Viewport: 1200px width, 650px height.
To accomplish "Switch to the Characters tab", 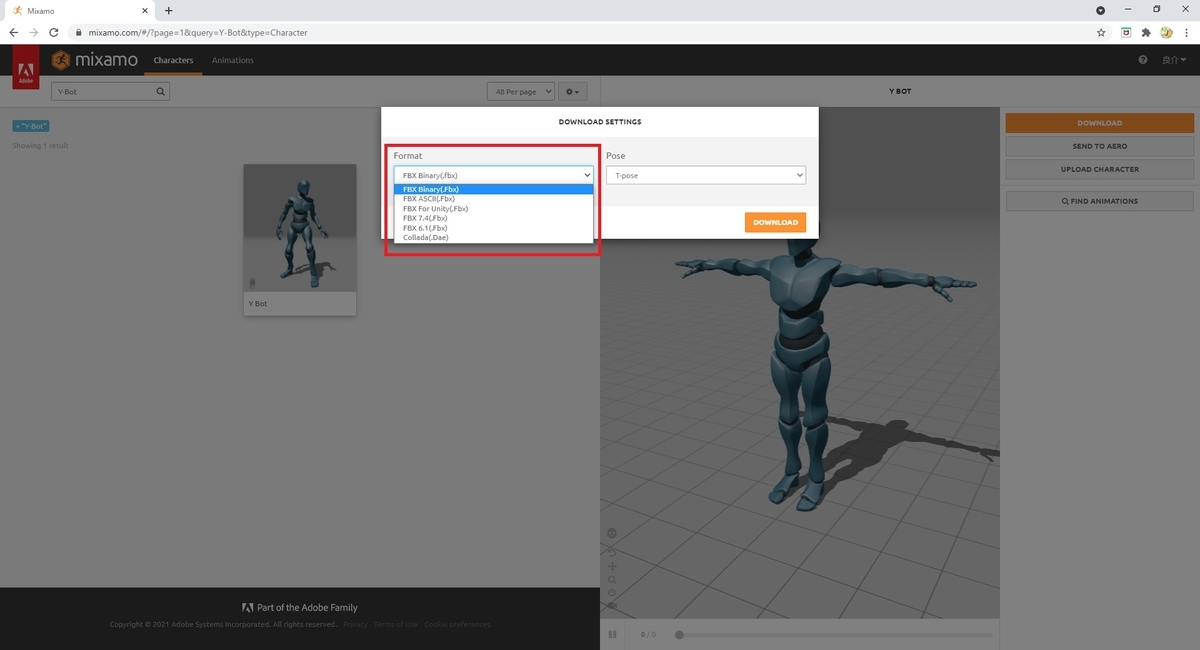I will pyautogui.click(x=173, y=60).
